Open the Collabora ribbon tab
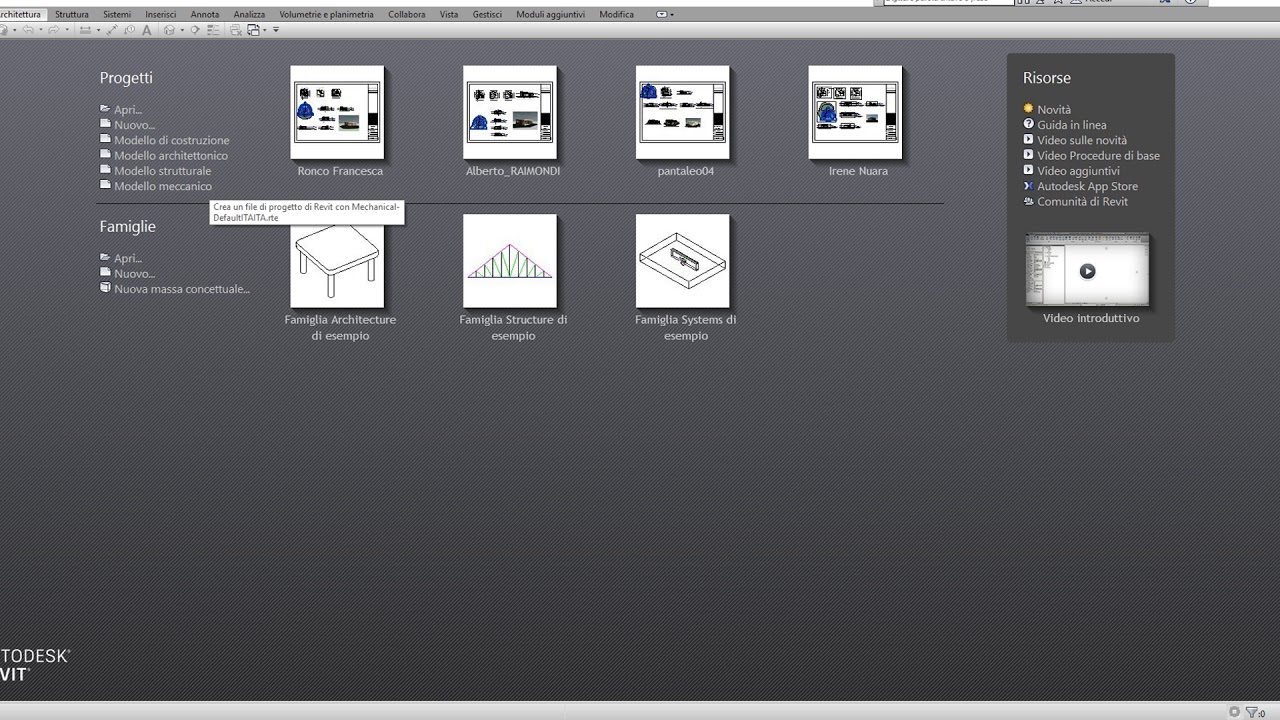 pyautogui.click(x=407, y=15)
